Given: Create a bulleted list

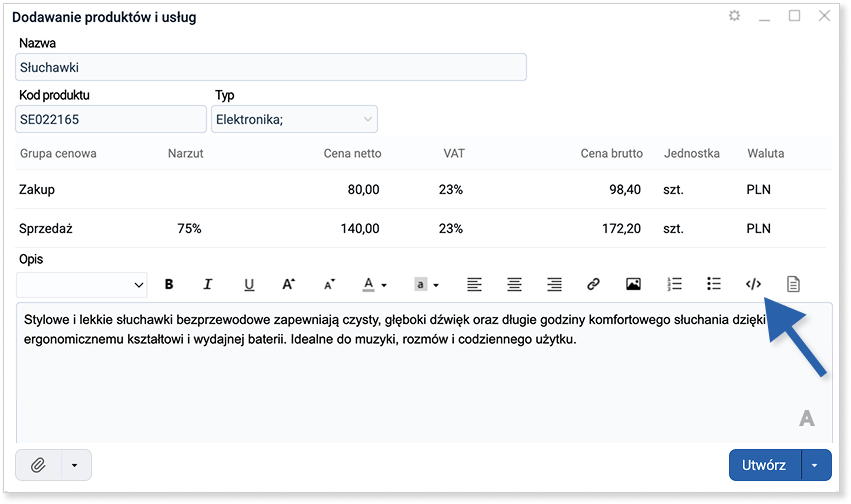Looking at the screenshot, I should coord(714,285).
